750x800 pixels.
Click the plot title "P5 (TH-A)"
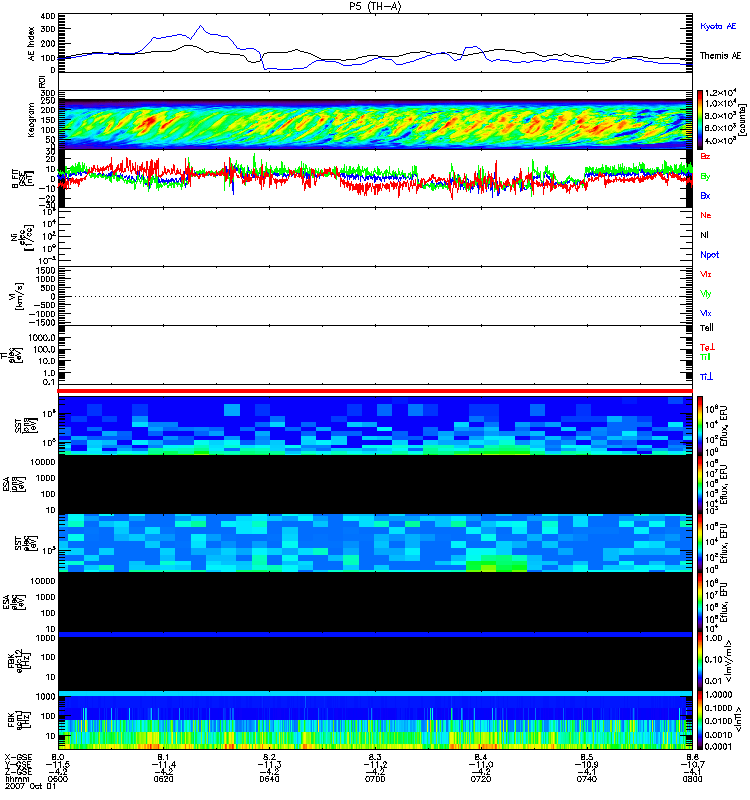(x=375, y=7)
